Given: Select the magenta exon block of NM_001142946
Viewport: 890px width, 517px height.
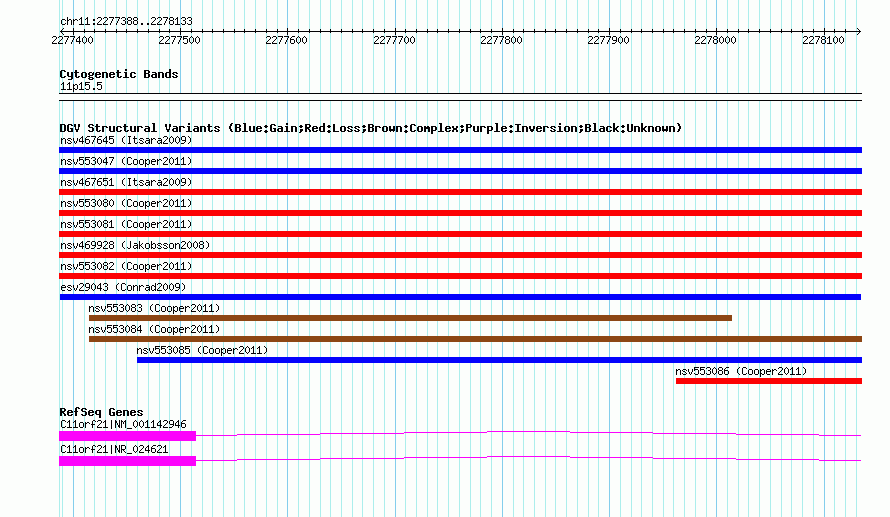Looking at the screenshot, I should coord(128,436).
